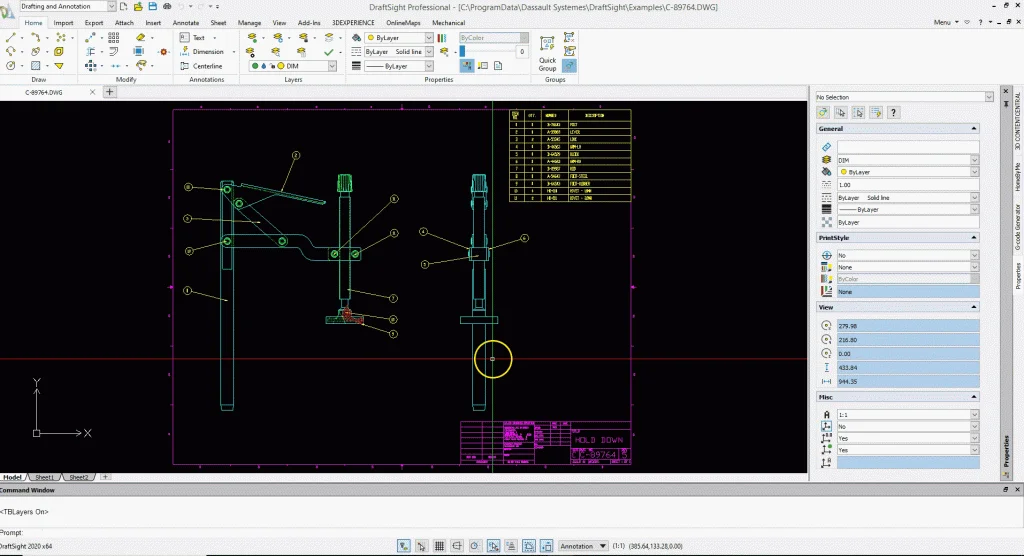Image resolution: width=1024 pixels, height=556 pixels.
Task: Click the help question mark icon in Properties
Action: click(892, 113)
